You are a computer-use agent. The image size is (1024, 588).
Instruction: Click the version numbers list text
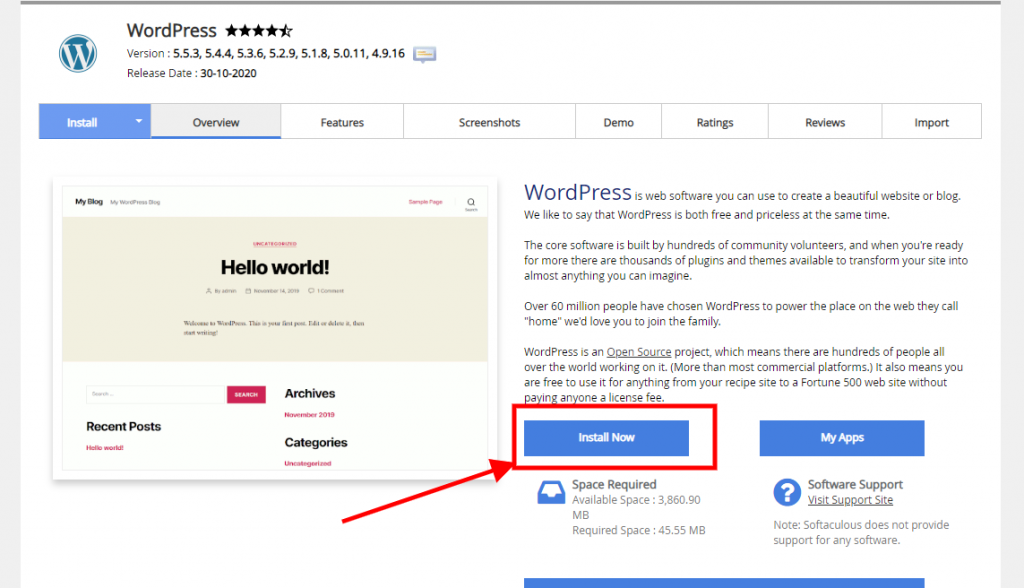[x=289, y=54]
